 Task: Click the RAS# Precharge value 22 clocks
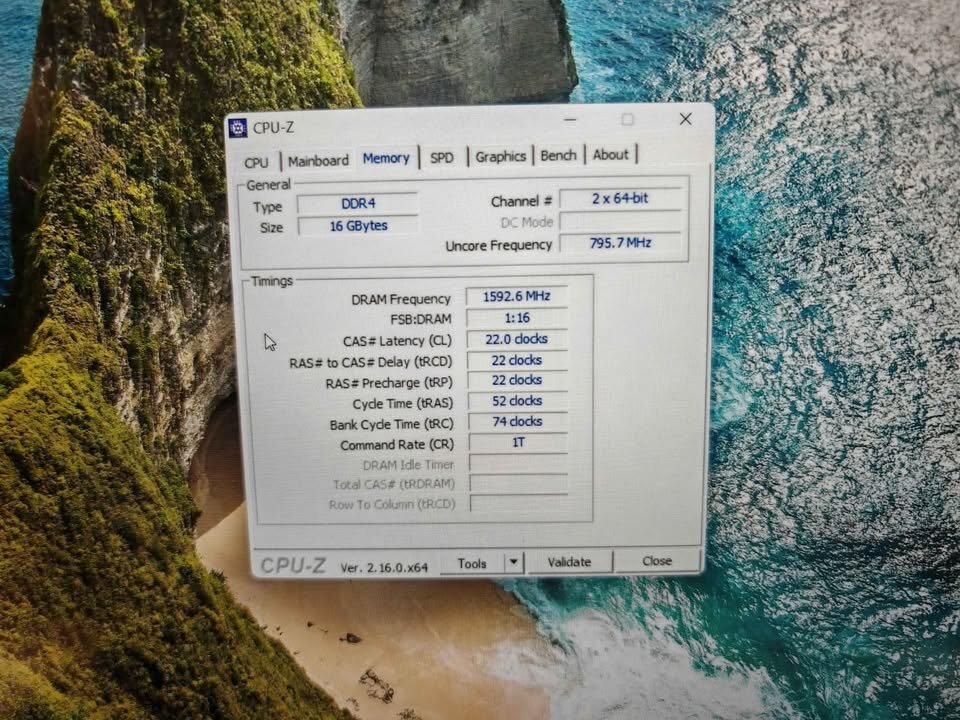click(517, 380)
